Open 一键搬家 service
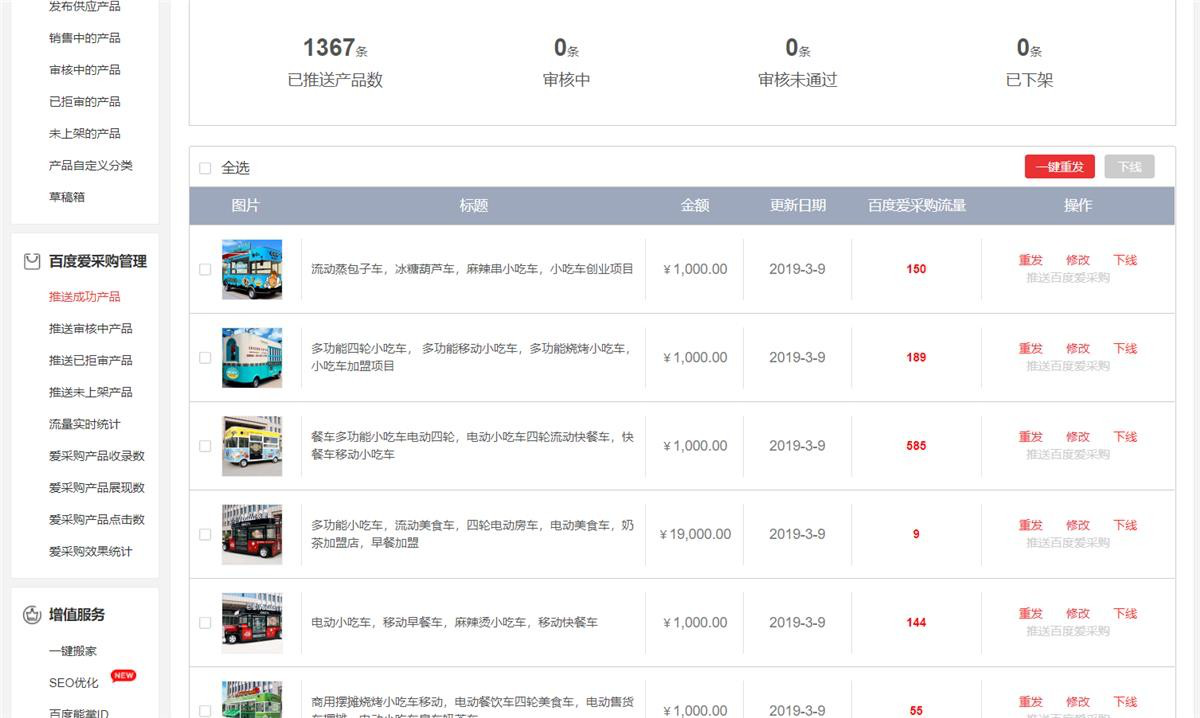This screenshot has height=718, width=1200. (73, 651)
